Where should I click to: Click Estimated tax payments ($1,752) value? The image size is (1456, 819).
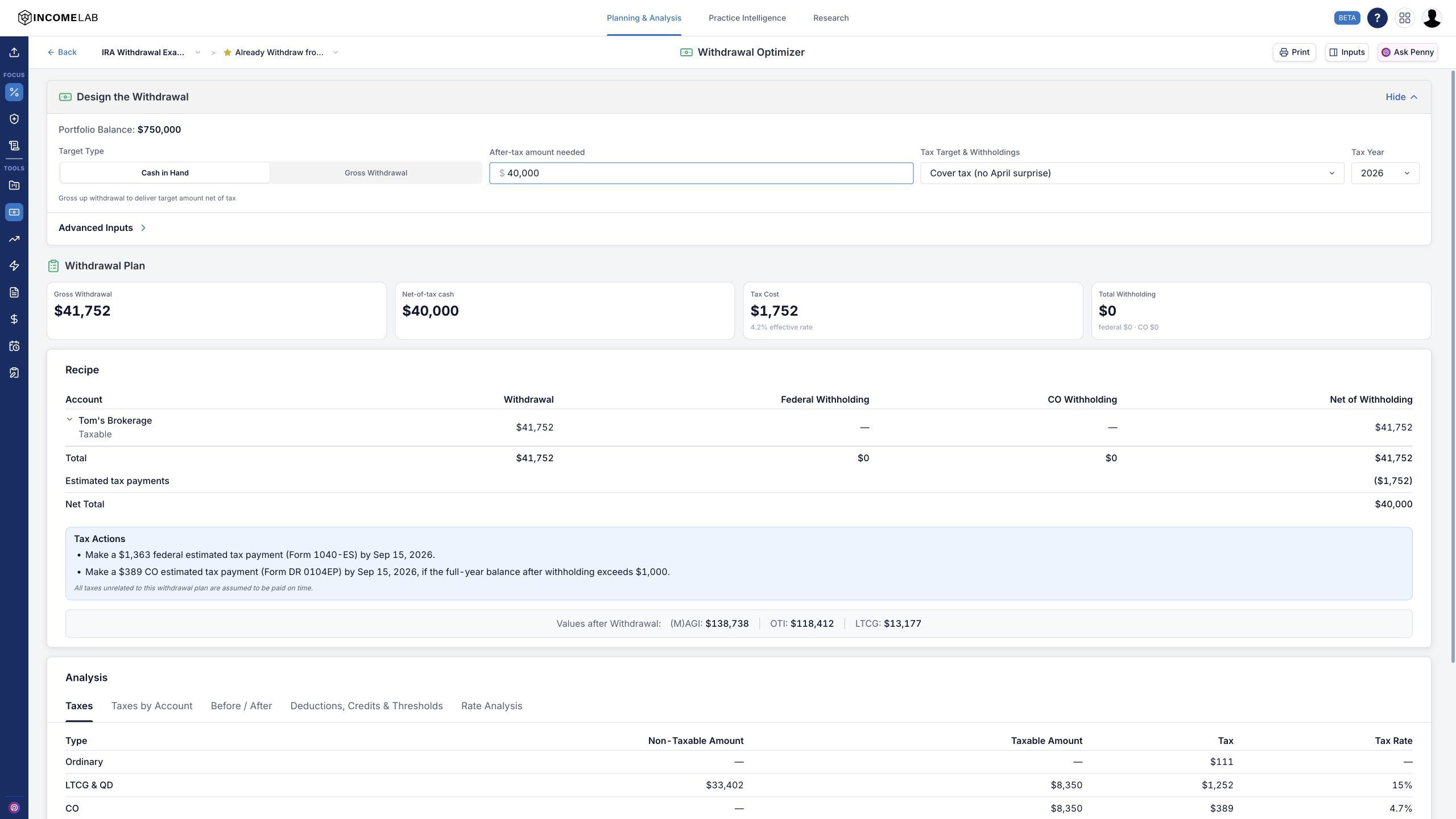coord(1393,481)
